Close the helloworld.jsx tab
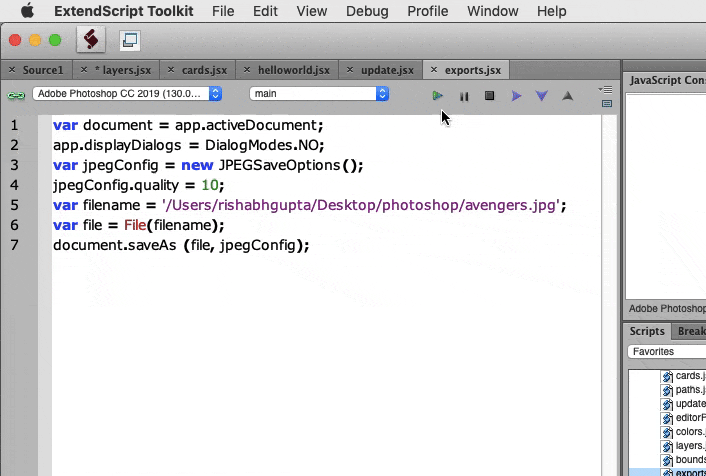 point(247,70)
